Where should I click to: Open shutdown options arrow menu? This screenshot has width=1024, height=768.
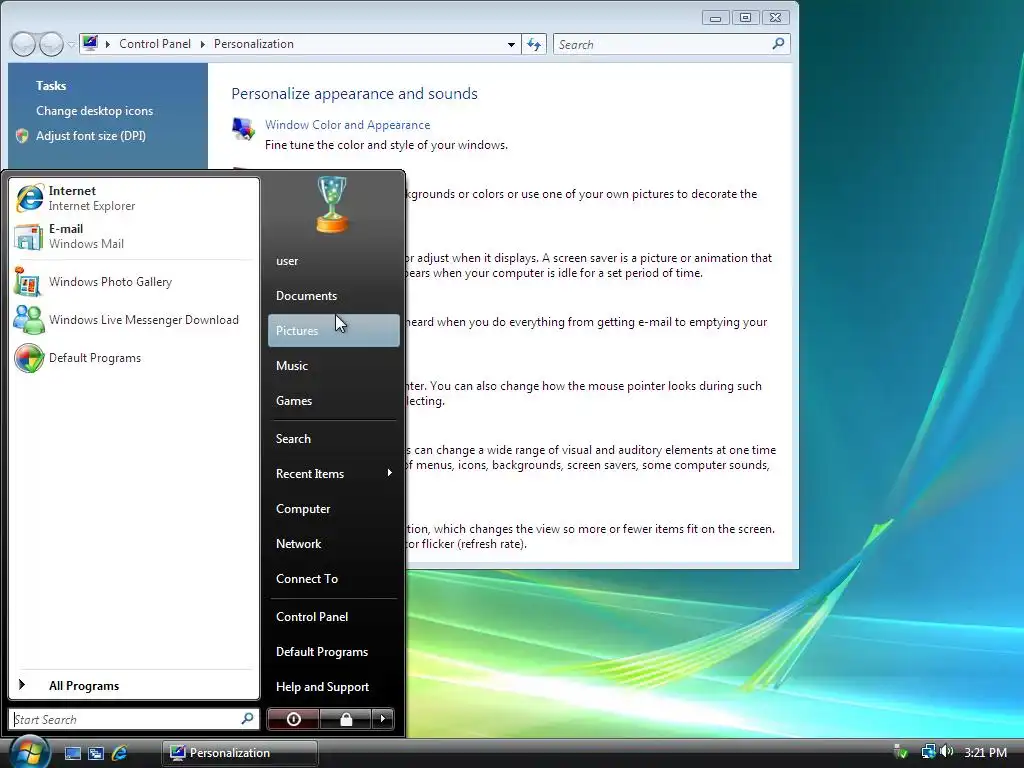[383, 719]
